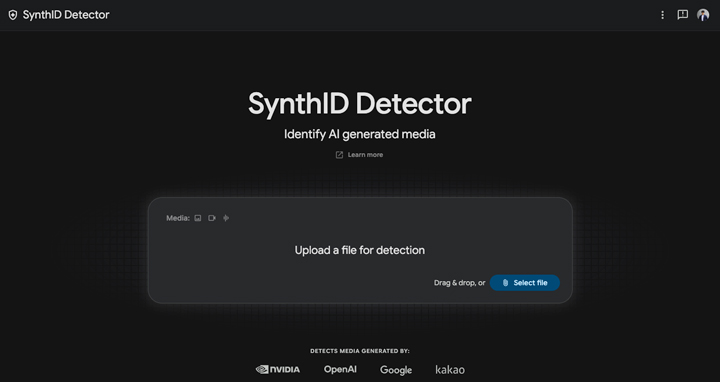This screenshot has height=382, width=720.
Task: Open the three-dot more options menu
Action: point(662,15)
